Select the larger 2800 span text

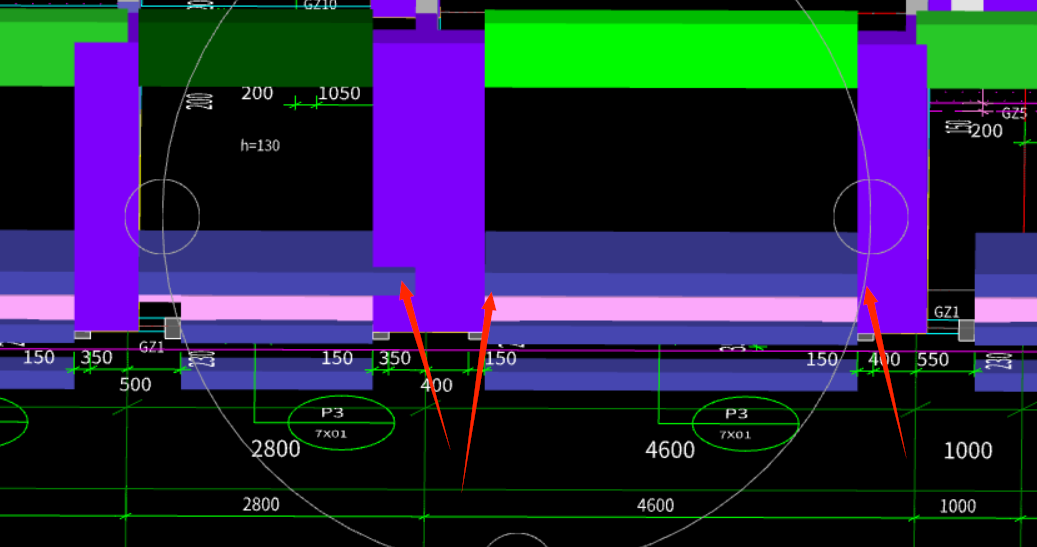tap(276, 450)
